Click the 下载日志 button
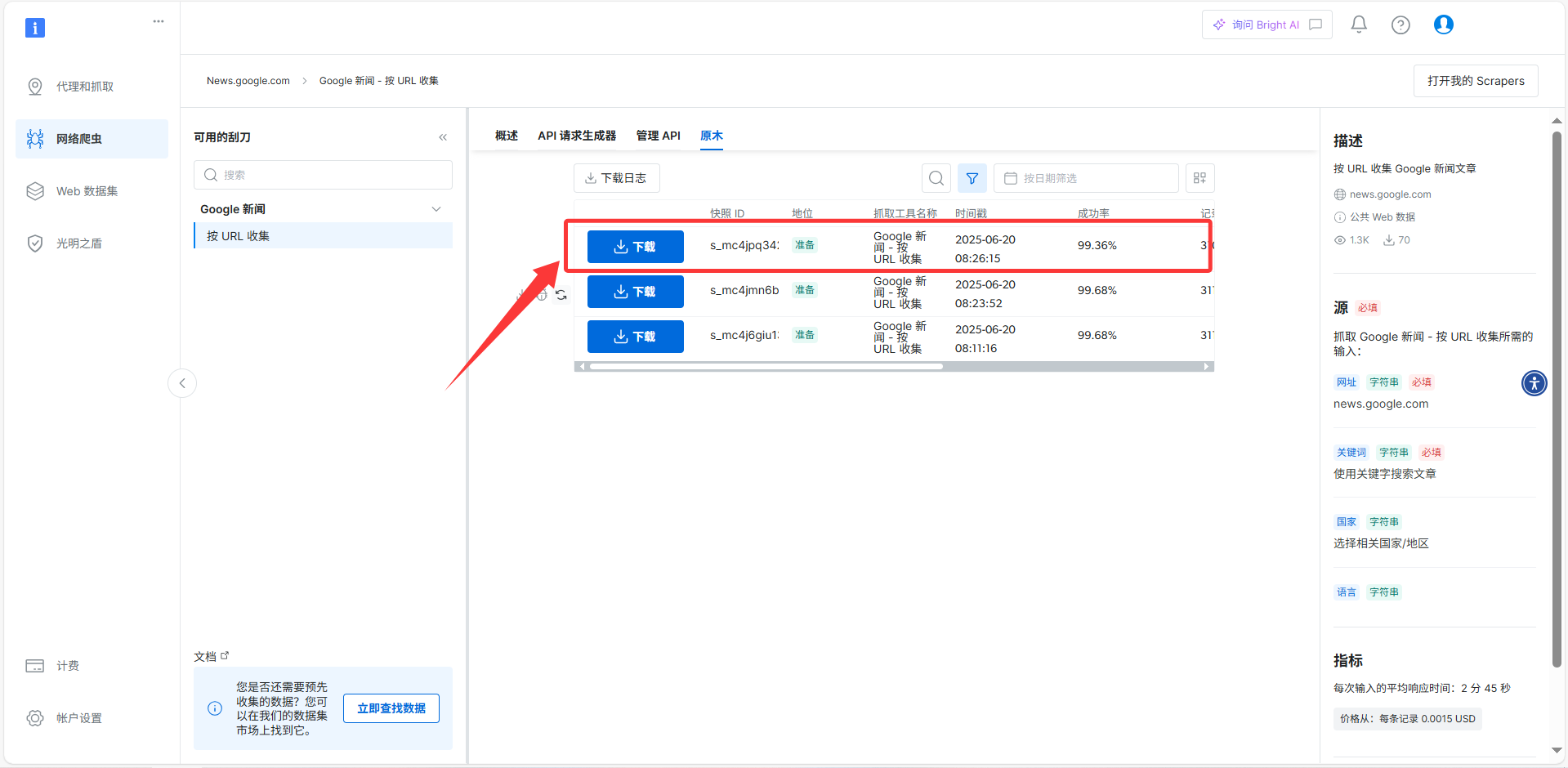Viewport: 1568px width, 768px height. pos(616,178)
